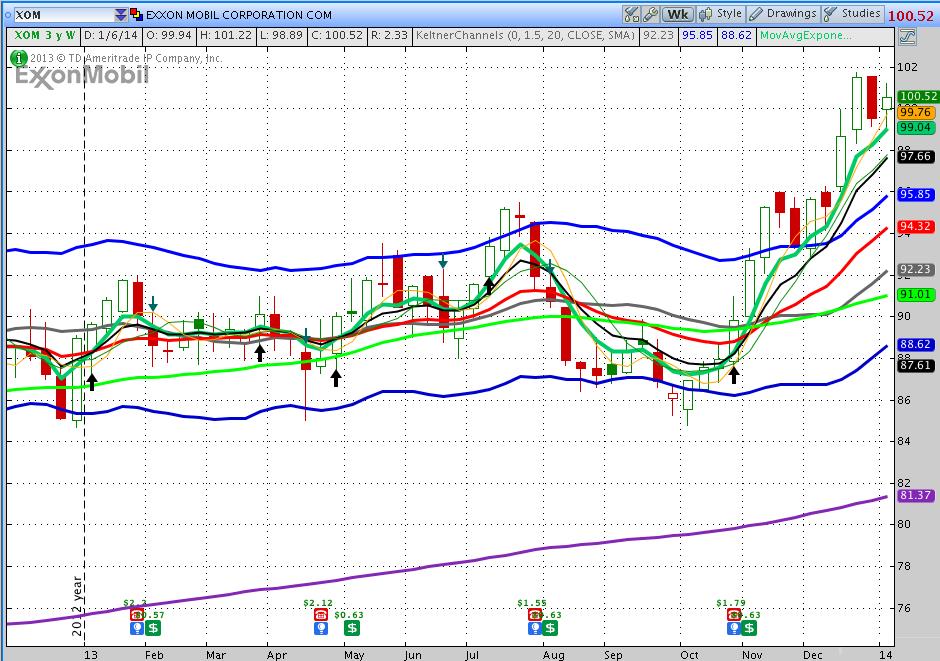Click the blue 95.85 price bubble on axis
940x661 pixels.
pos(915,194)
